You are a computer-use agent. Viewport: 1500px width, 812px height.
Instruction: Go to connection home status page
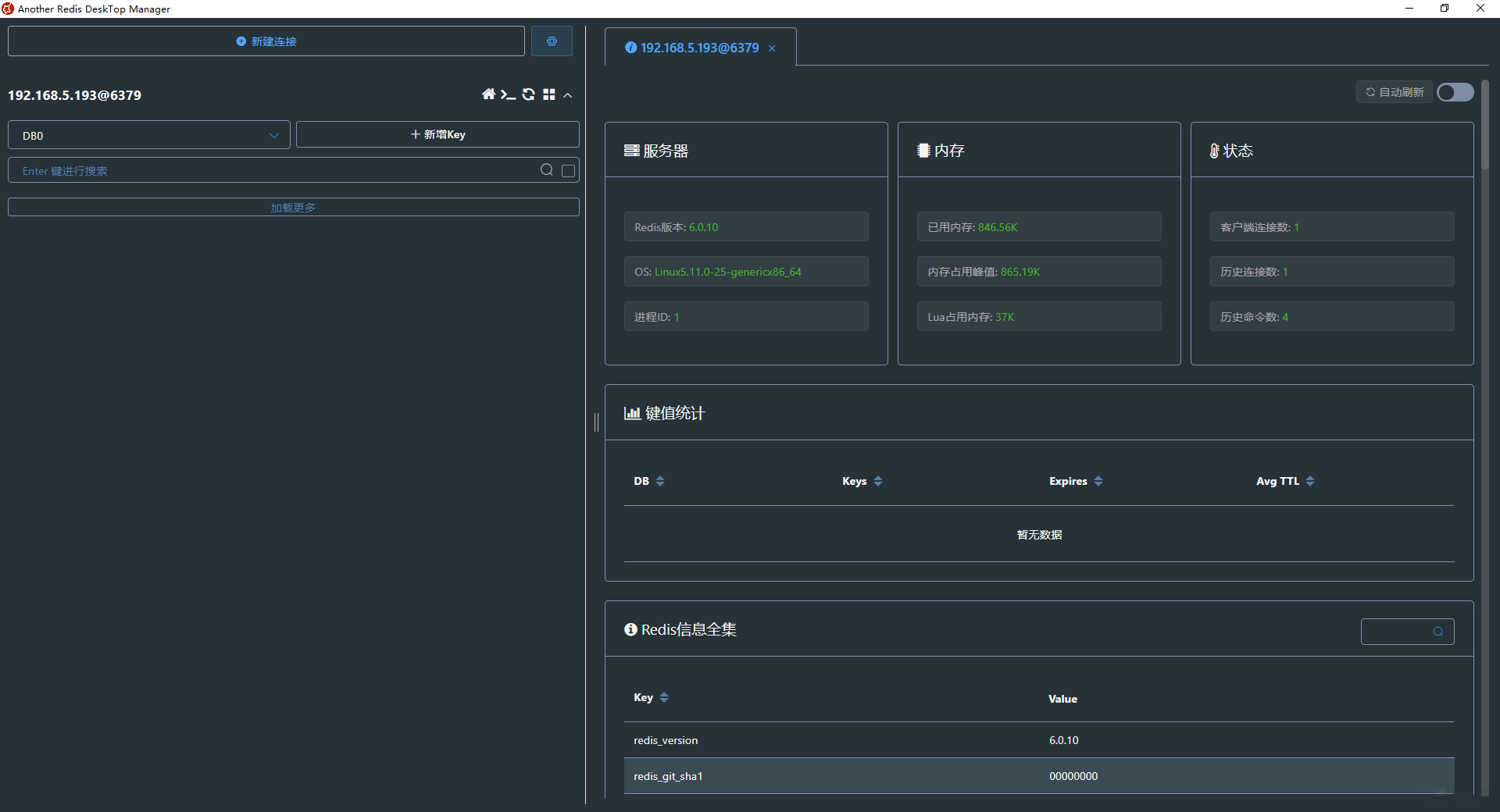tap(489, 94)
